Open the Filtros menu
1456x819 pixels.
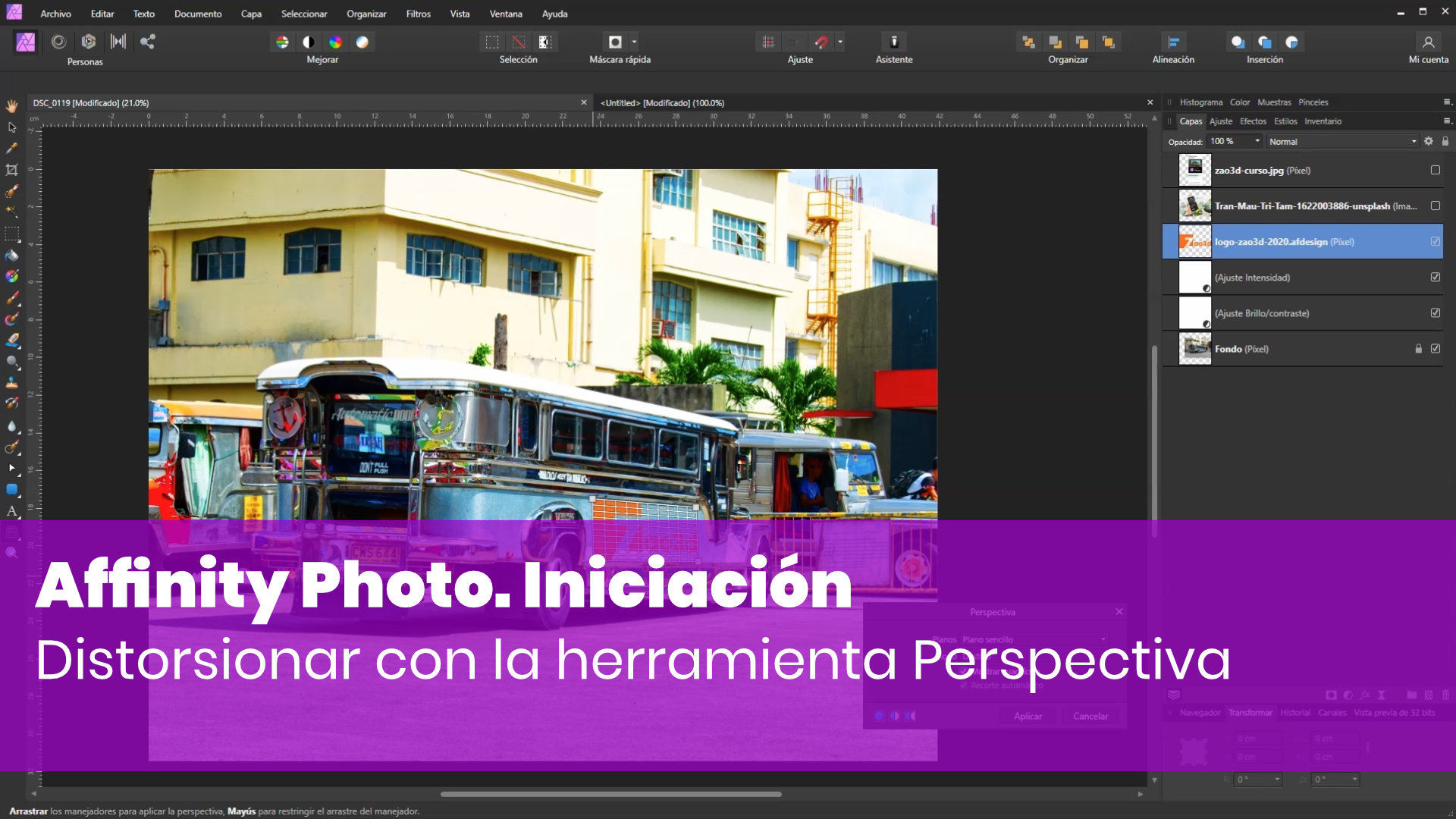pos(418,14)
